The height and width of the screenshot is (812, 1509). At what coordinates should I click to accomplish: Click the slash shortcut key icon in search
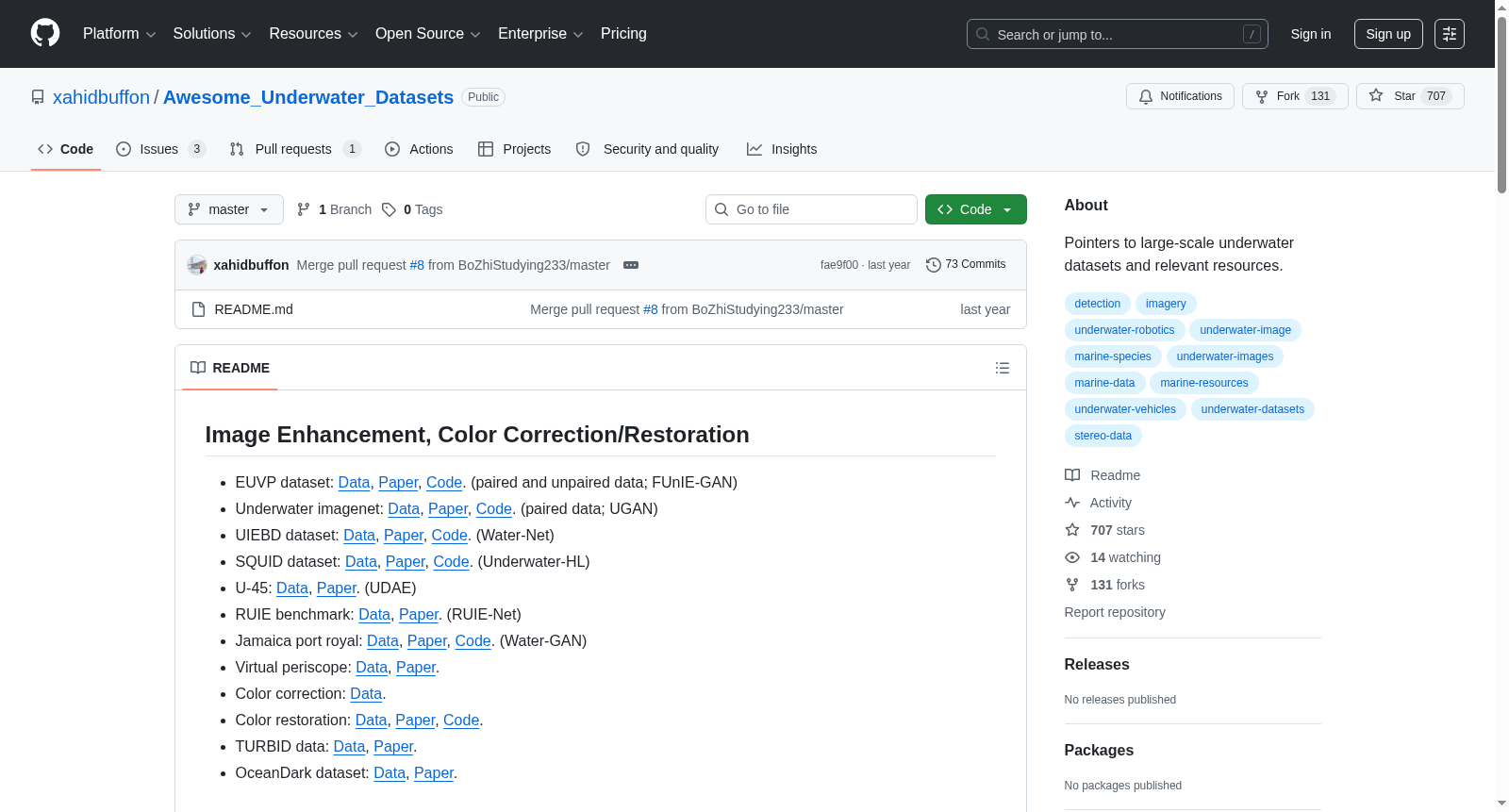pyautogui.click(x=1252, y=34)
